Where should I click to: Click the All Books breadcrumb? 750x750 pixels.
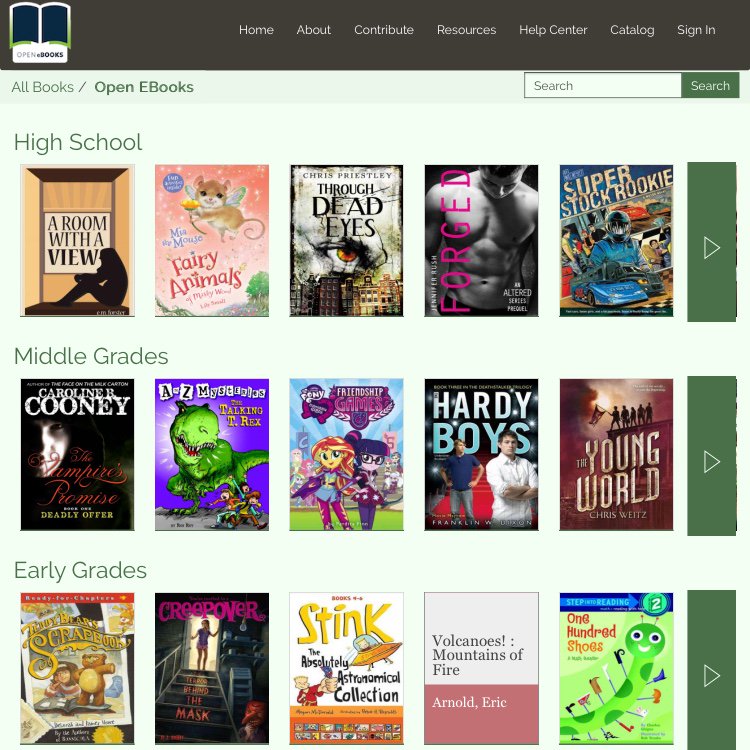pos(43,87)
